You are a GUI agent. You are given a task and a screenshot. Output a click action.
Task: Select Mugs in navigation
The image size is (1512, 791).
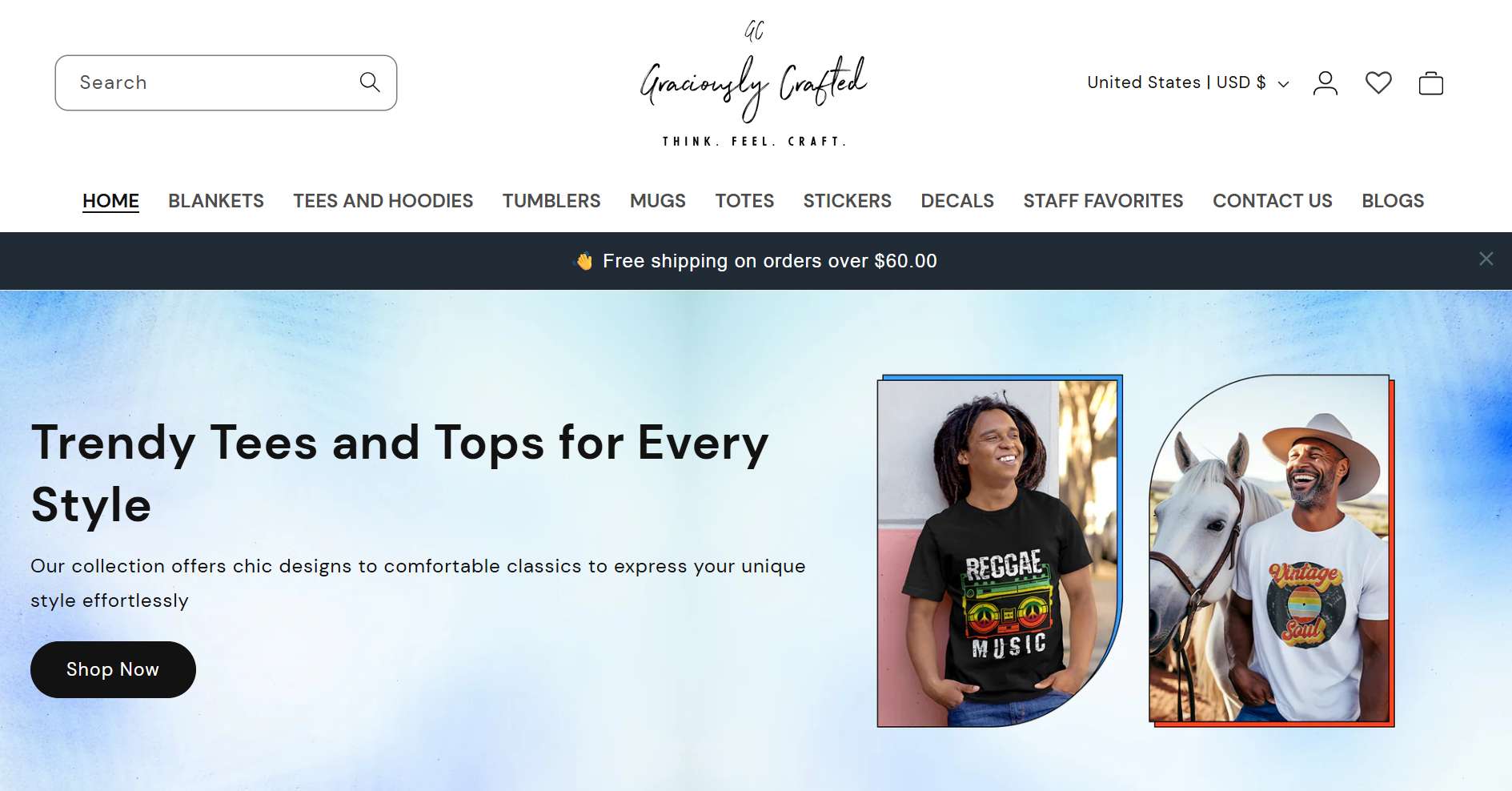pyautogui.click(x=658, y=201)
